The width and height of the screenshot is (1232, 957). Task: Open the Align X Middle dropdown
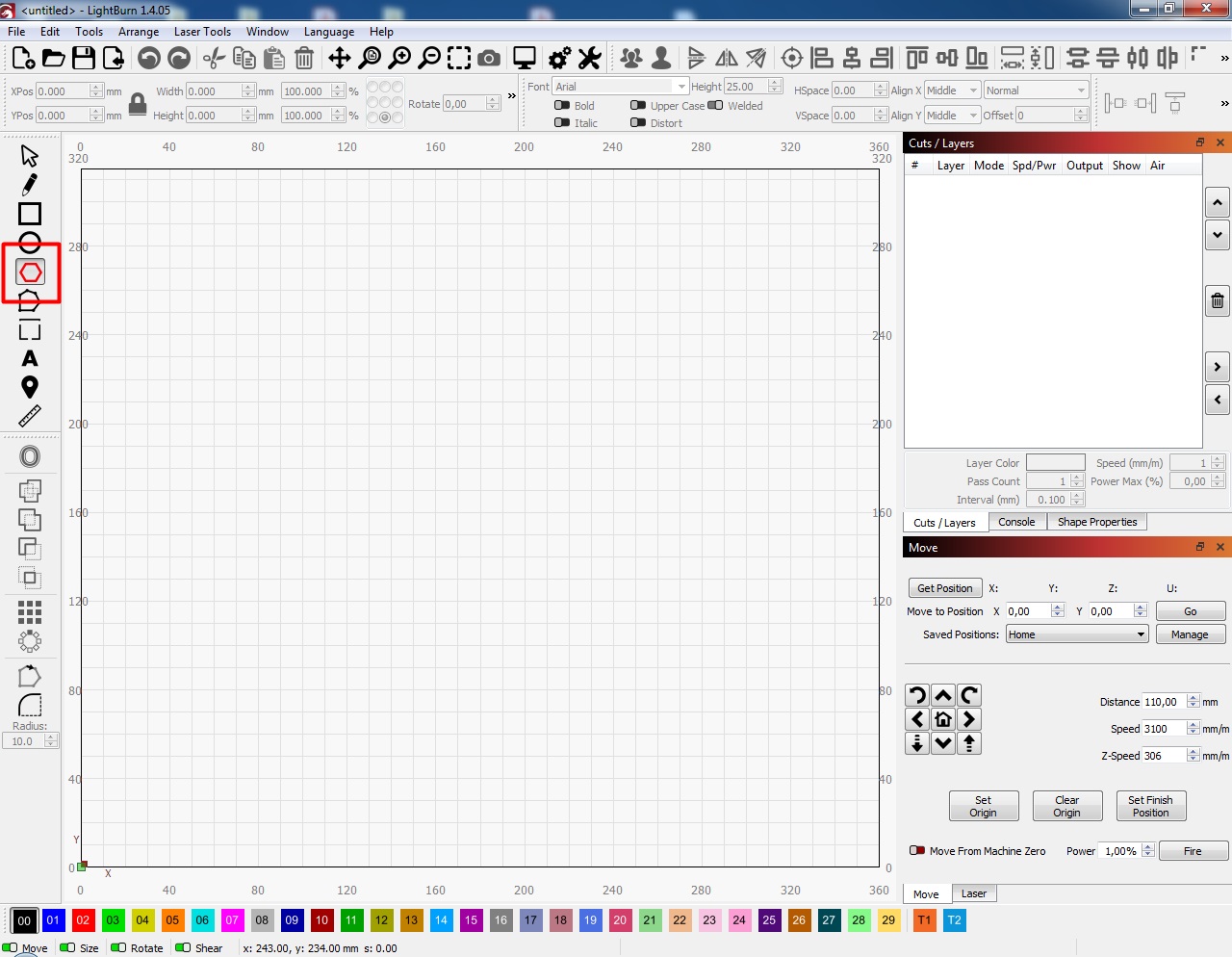coord(952,91)
